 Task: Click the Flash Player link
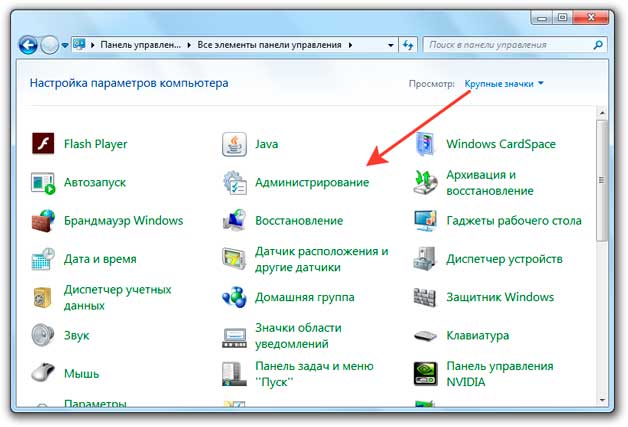tap(95, 144)
